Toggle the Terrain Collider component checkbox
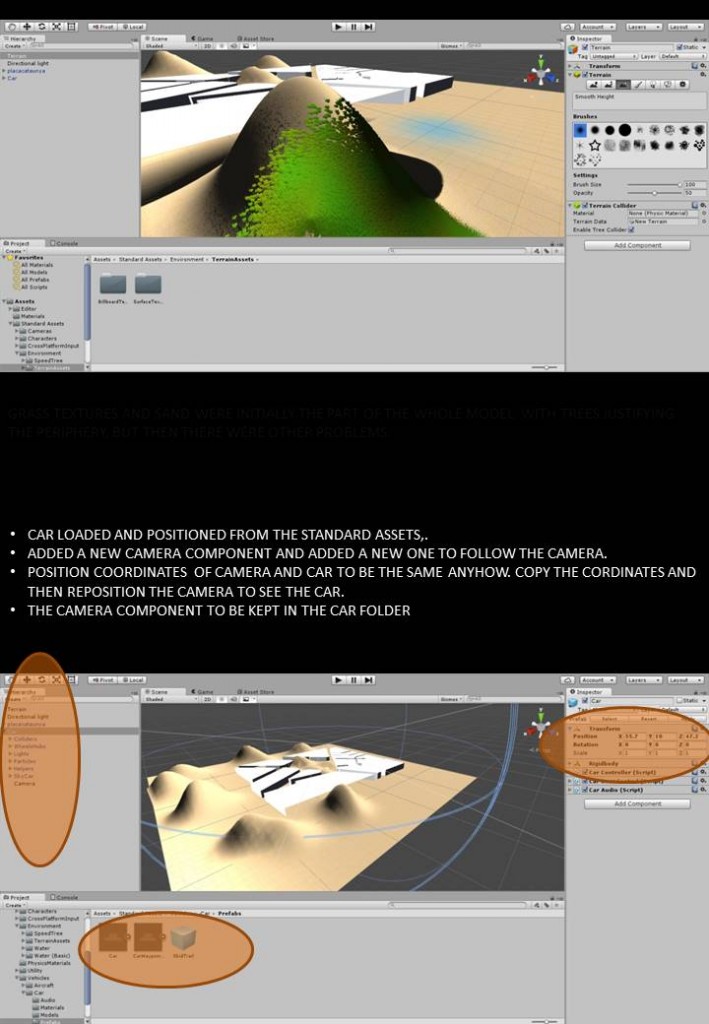The height and width of the screenshot is (1024, 709). tap(584, 205)
